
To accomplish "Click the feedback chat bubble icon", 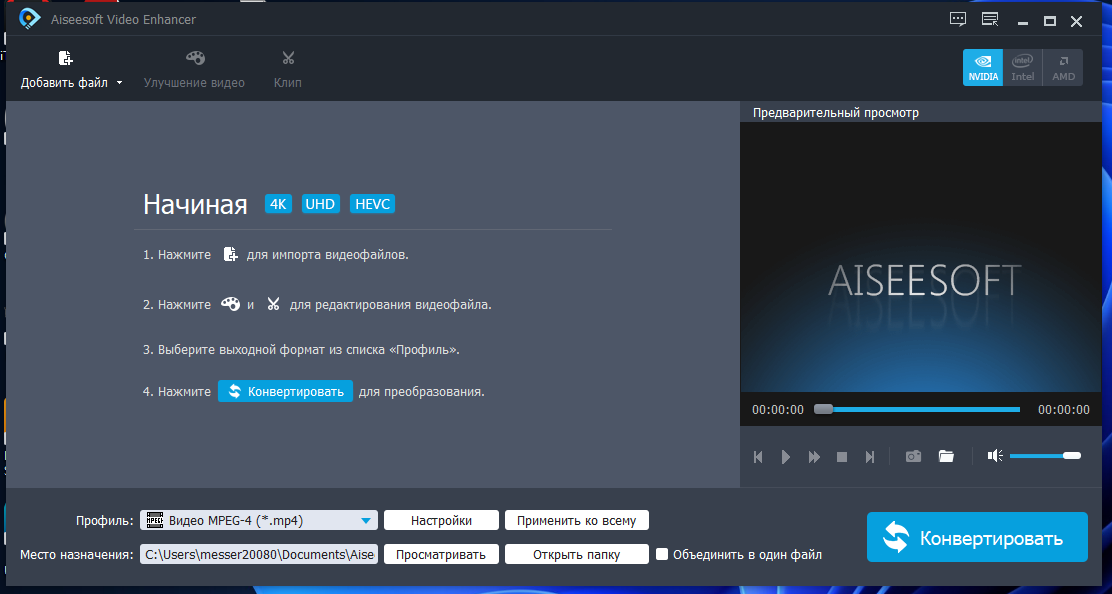I will pyautogui.click(x=957, y=20).
